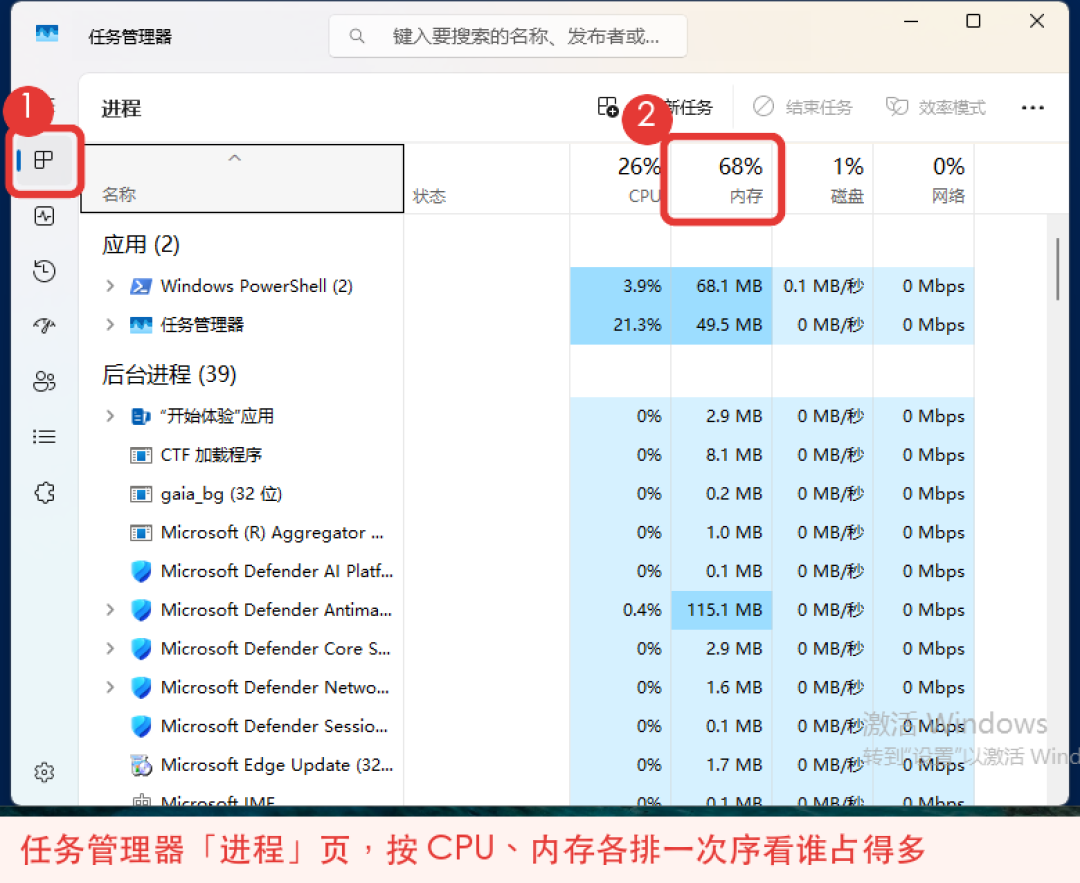Click the 0.1 MB/秒 disk cell

pyautogui.click(x=822, y=286)
